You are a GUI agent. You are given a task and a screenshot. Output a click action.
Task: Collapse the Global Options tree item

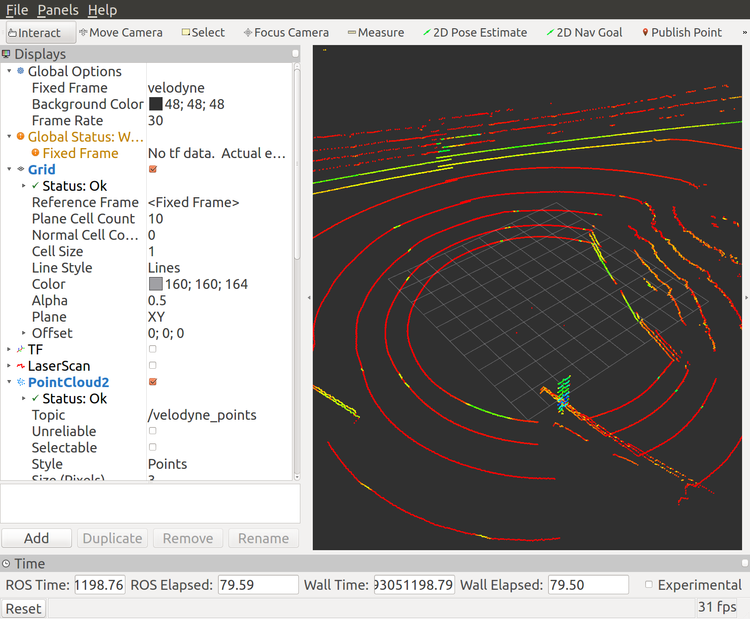(x=9, y=71)
